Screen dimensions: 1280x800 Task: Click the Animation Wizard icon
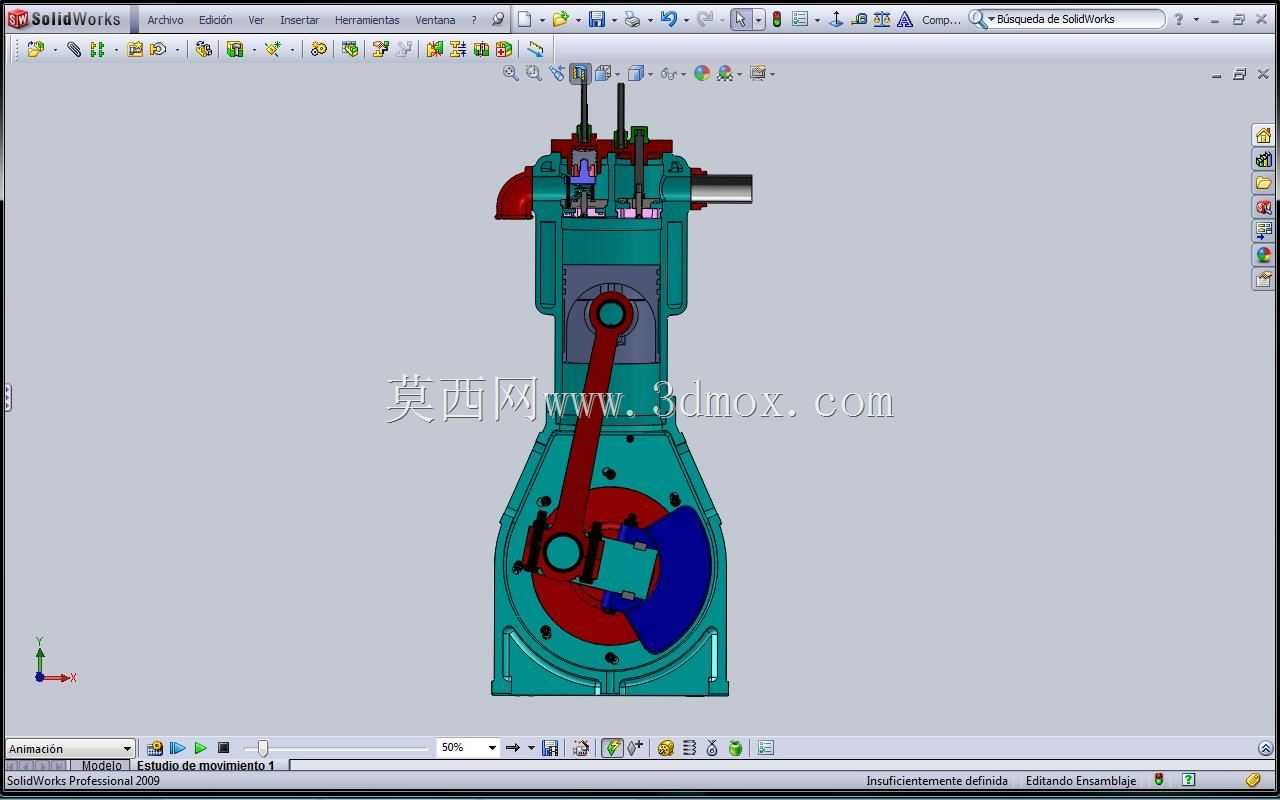(581, 748)
